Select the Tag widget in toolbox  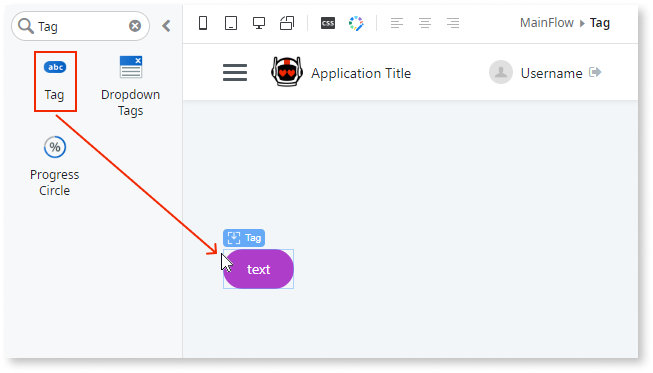(x=55, y=81)
